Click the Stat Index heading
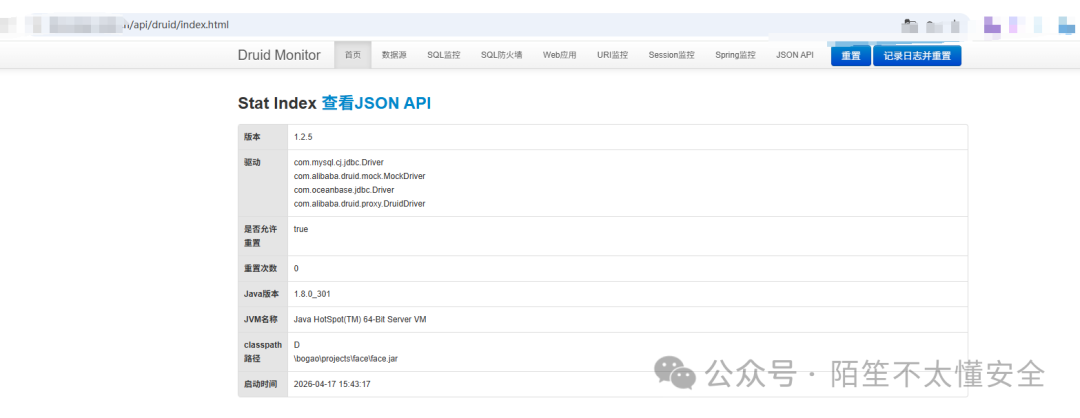Viewport: 1080px width, 418px height. (x=278, y=103)
